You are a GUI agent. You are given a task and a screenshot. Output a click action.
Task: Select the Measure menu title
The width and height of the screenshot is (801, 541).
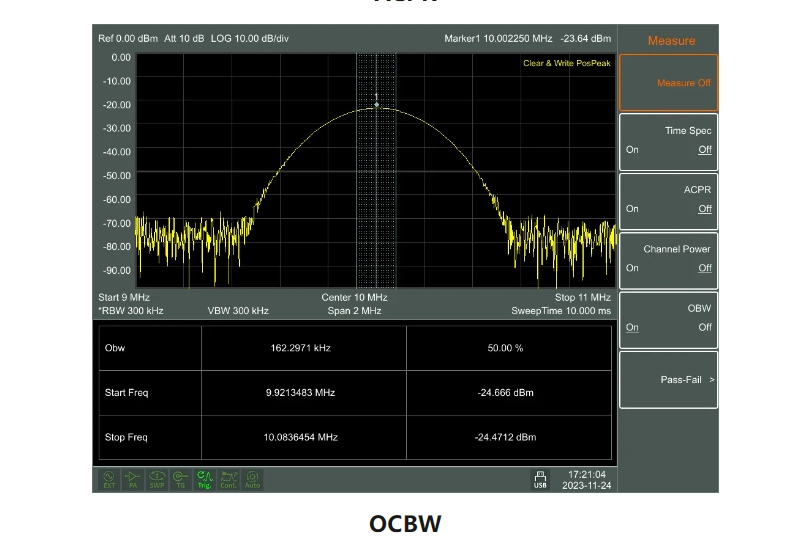click(x=671, y=41)
